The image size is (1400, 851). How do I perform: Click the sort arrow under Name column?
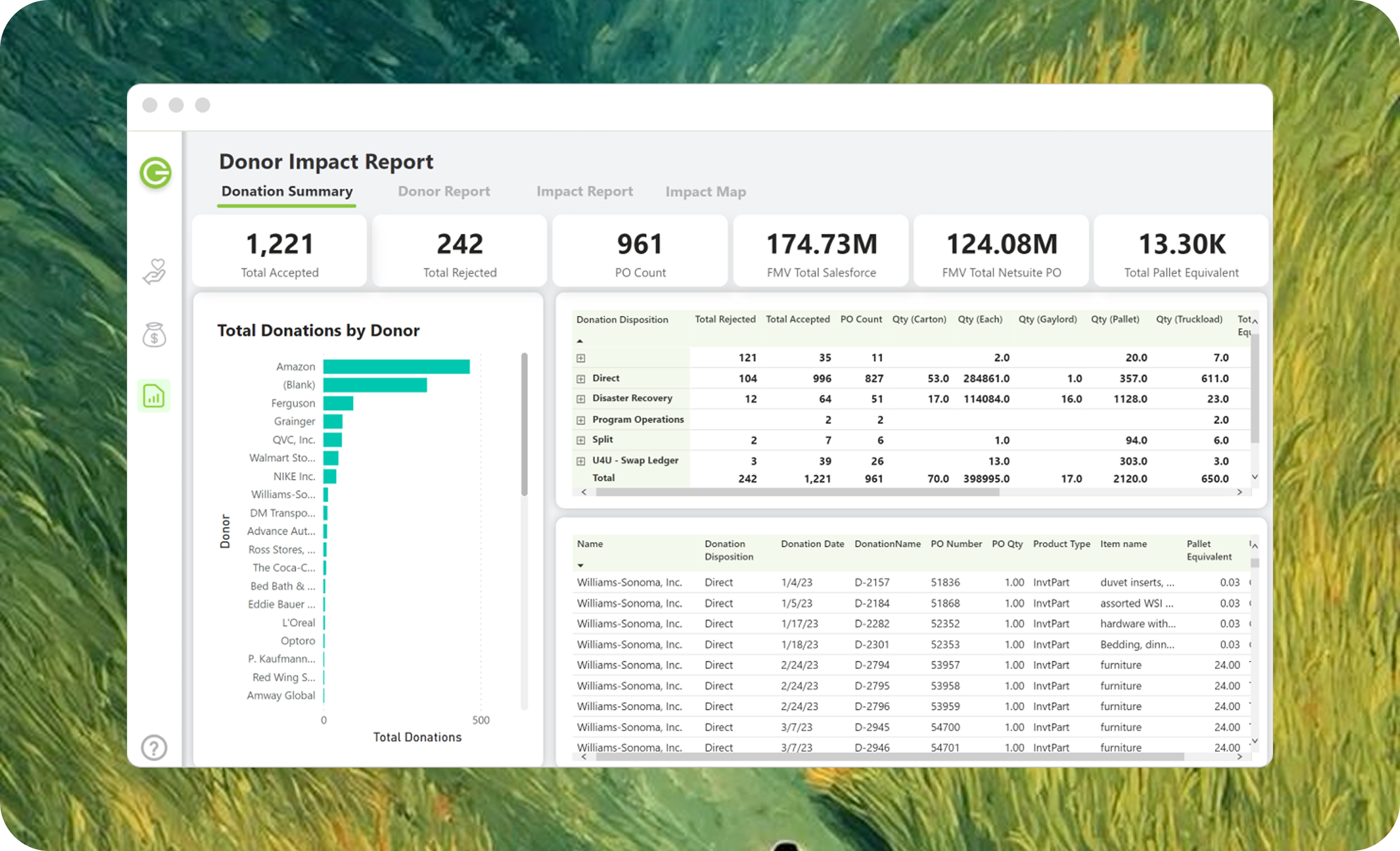(x=580, y=565)
